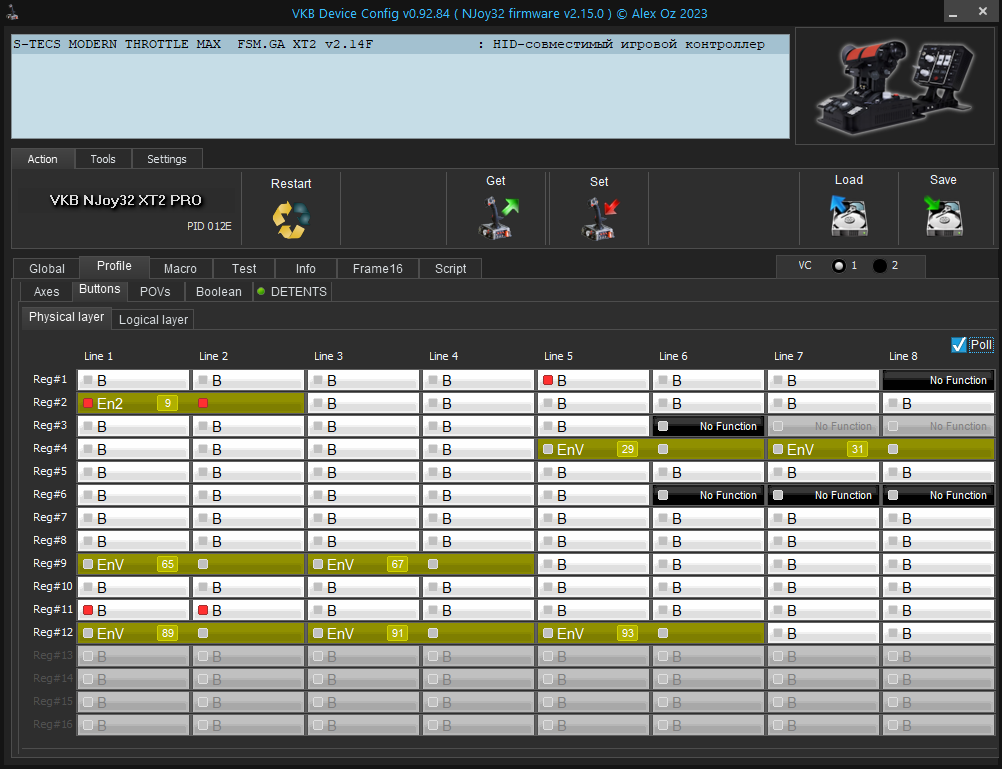The height and width of the screenshot is (769, 1002).
Task: Click the Get joystick icon with green arrow
Action: point(498,217)
